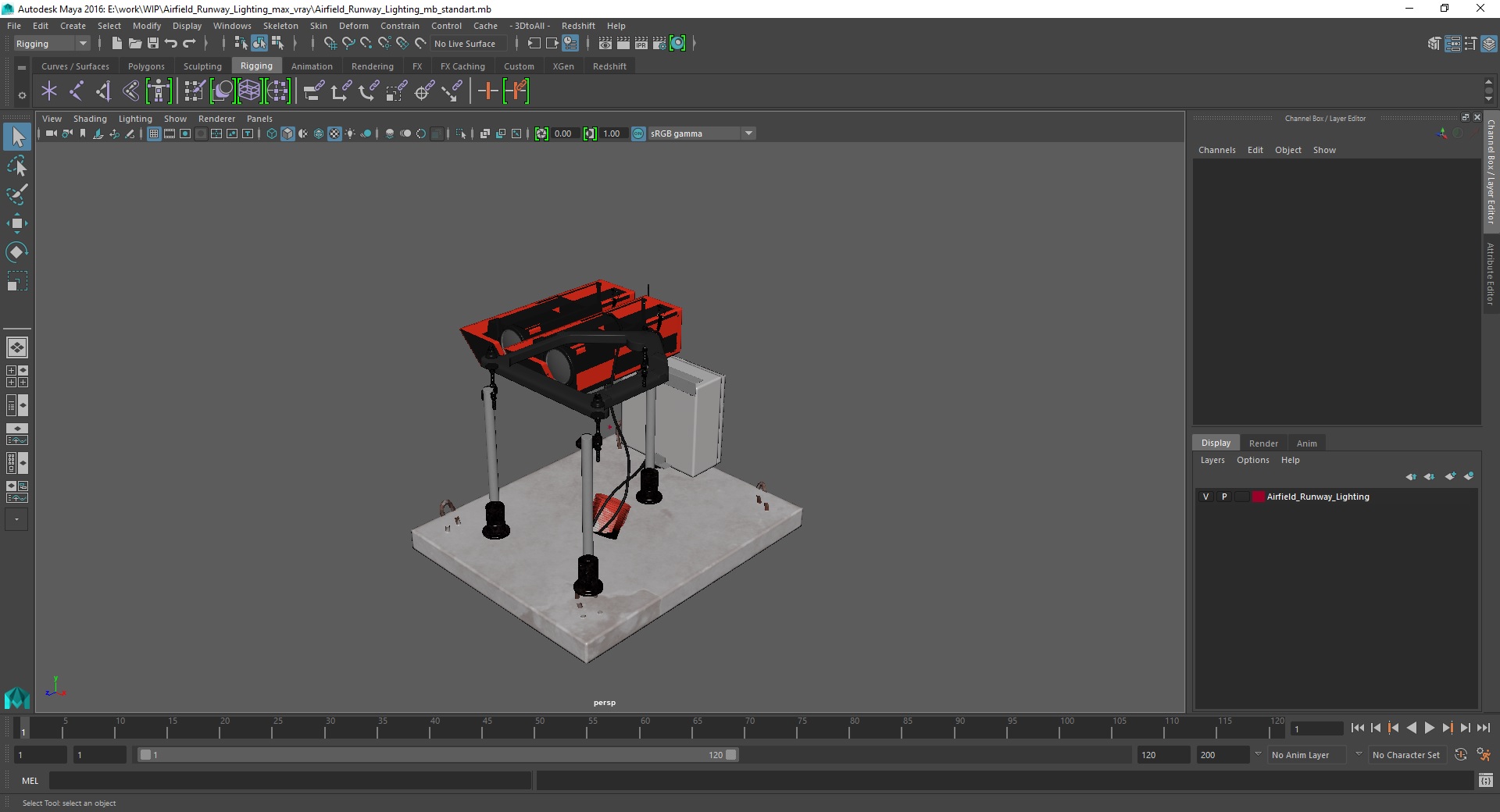Screen dimensions: 1500x812
Task: Open Channels menu in Channel Box
Action: pyautogui.click(x=1216, y=150)
